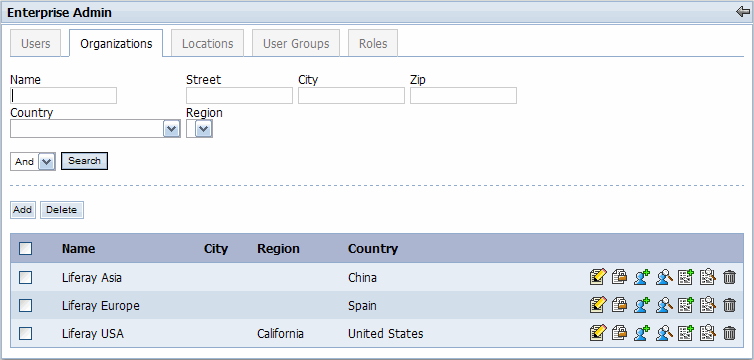Check the Liferay Asia row checkbox
Image resolution: width=754 pixels, height=360 pixels.
click(x=25, y=277)
